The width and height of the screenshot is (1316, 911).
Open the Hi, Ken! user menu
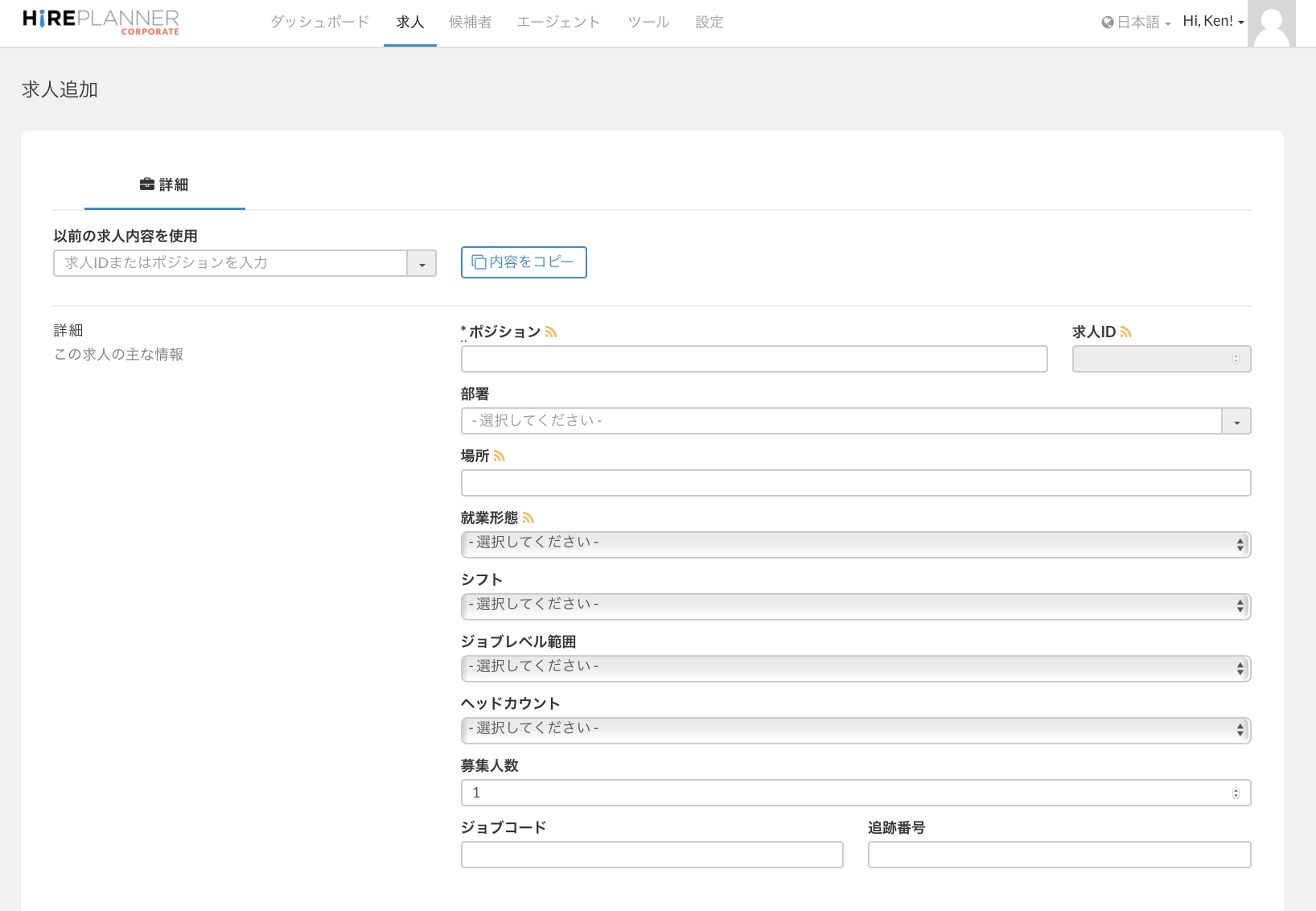(x=1213, y=22)
